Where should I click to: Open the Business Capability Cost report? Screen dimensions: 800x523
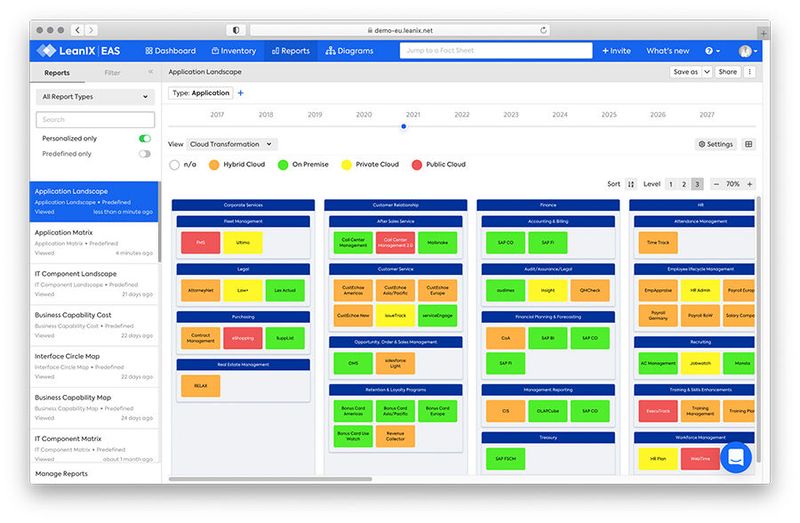(x=94, y=325)
